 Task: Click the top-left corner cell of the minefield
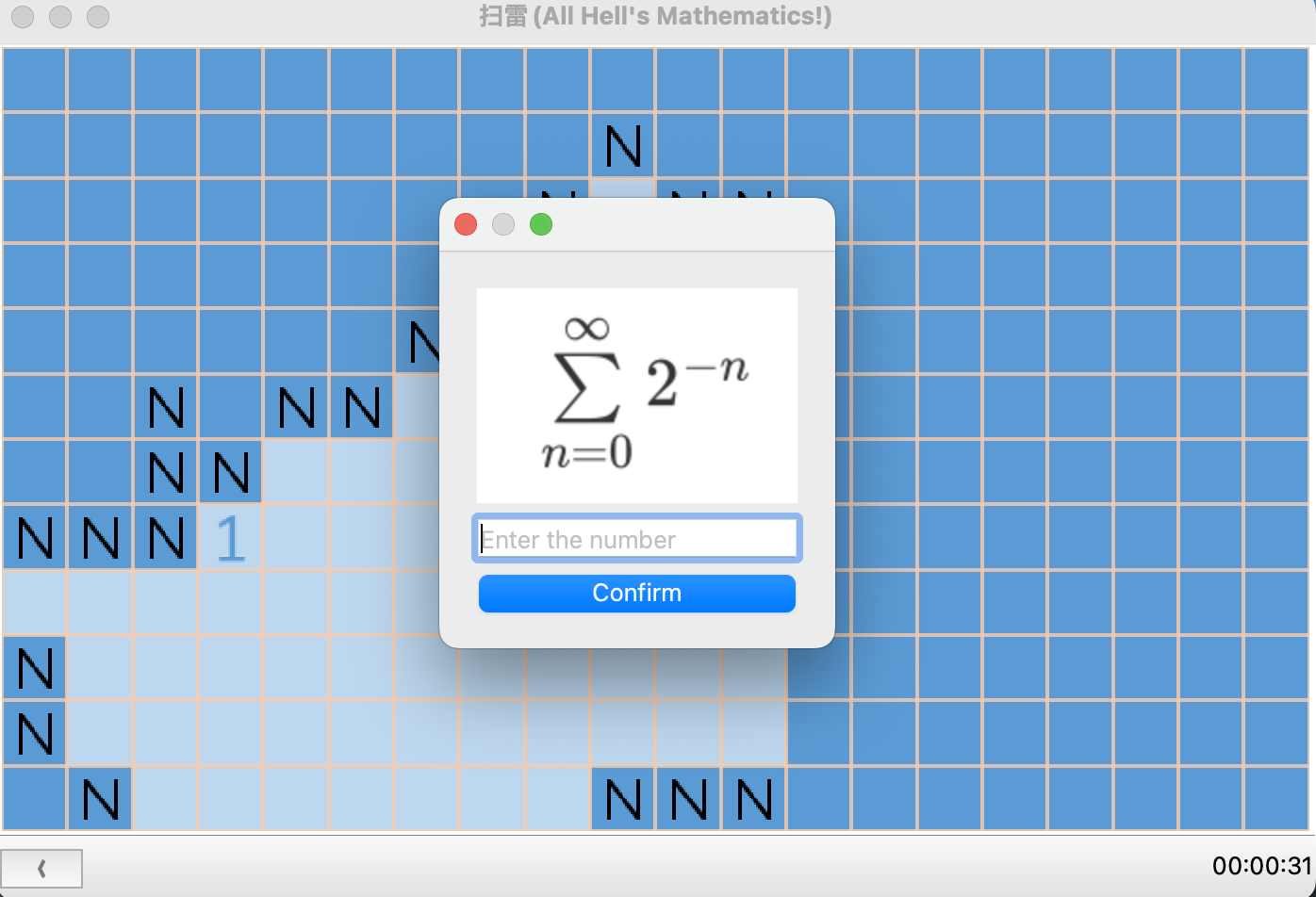(35, 80)
